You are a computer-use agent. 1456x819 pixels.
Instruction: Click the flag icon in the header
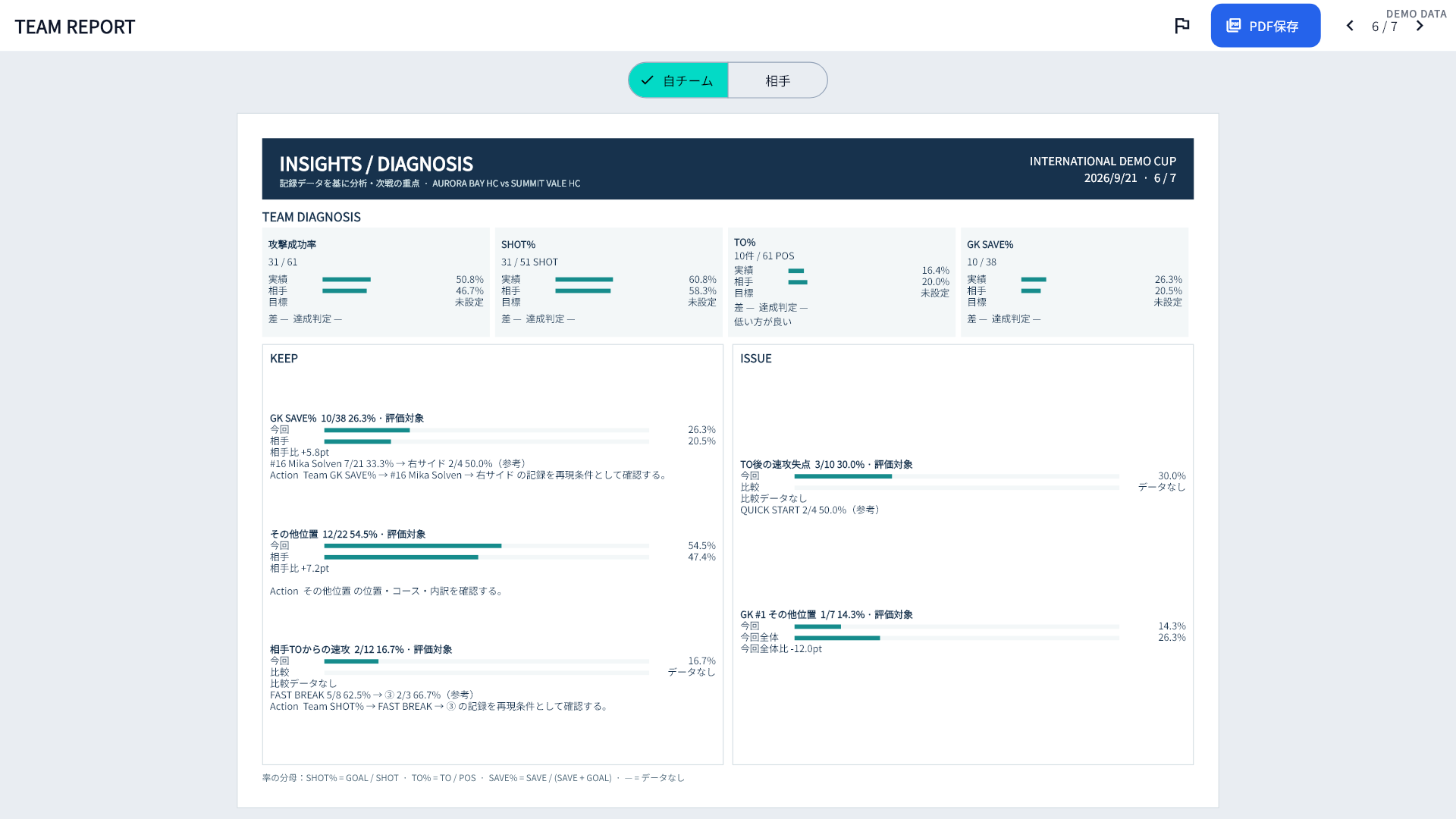1181,26
